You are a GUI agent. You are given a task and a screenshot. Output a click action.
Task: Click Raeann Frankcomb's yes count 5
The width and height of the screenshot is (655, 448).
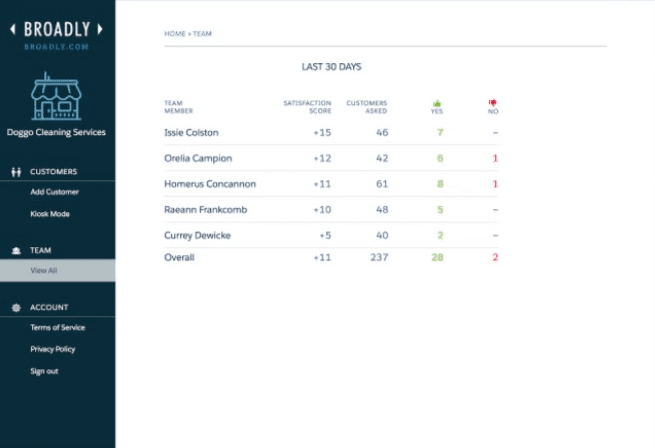[440, 210]
